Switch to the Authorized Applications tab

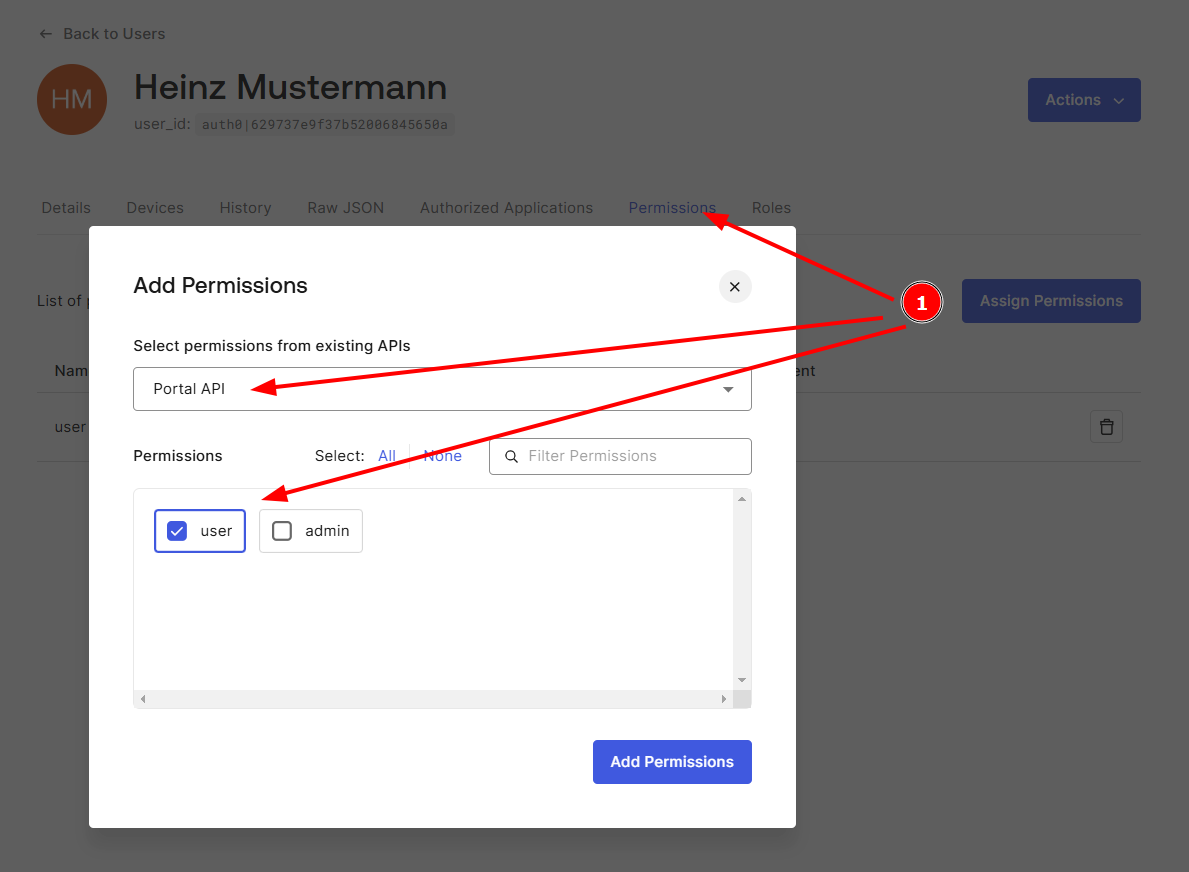pos(505,207)
